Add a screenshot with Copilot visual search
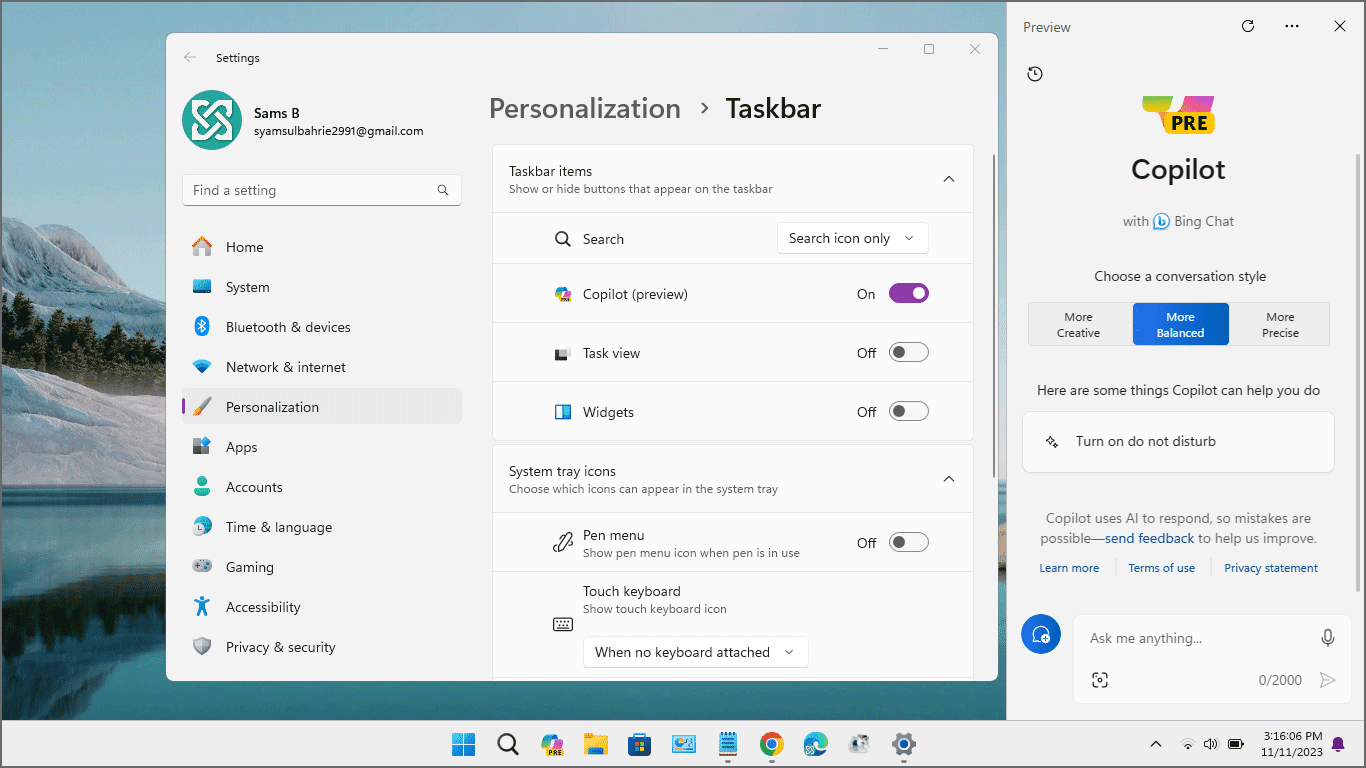1366x768 pixels. pyautogui.click(x=1100, y=680)
